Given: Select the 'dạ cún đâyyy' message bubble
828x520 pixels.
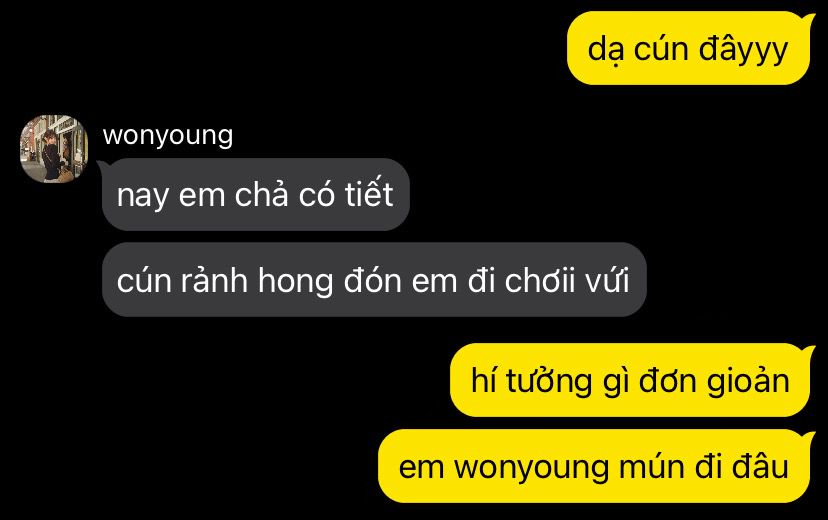Looking at the screenshot, I should (688, 49).
